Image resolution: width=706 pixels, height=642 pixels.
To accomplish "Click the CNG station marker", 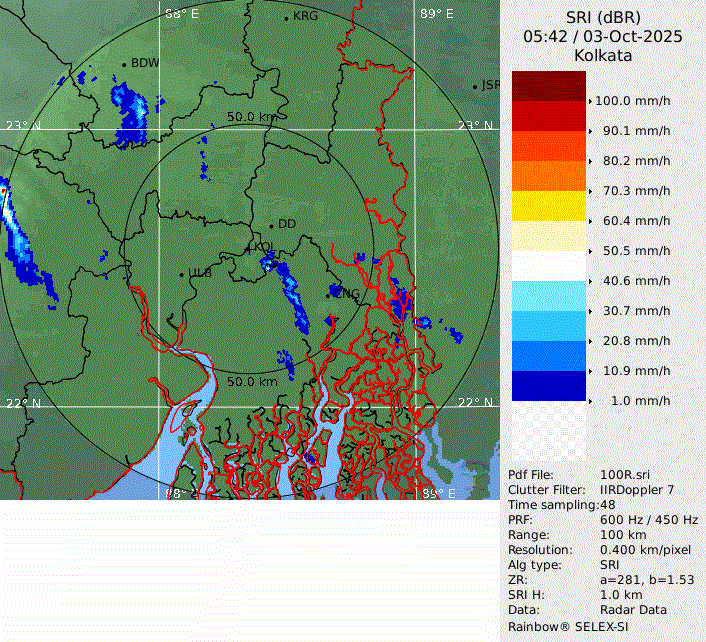I will (329, 294).
